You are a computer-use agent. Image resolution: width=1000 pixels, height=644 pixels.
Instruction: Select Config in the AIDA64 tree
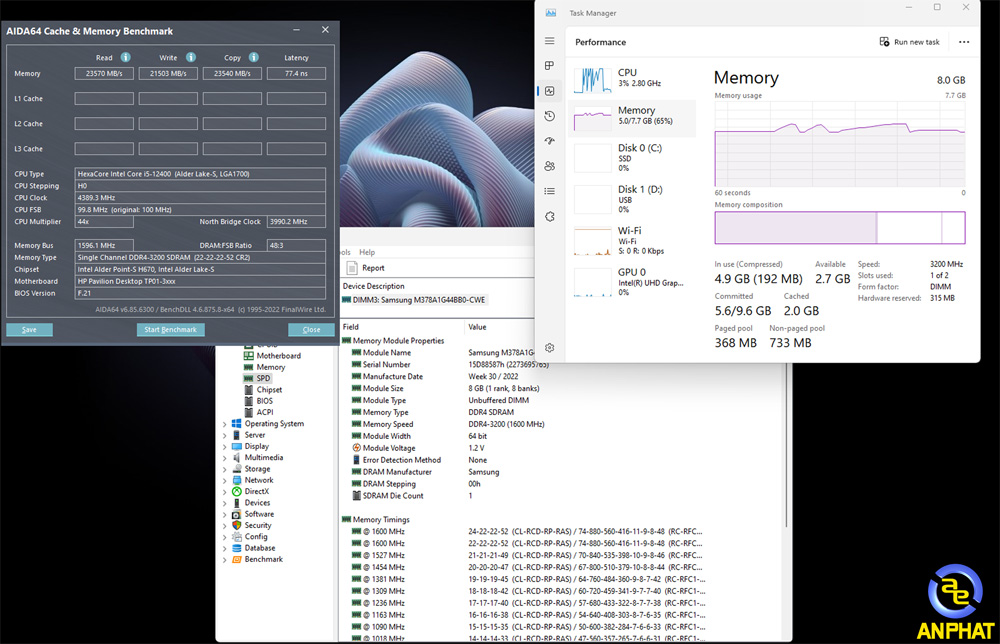(256, 536)
